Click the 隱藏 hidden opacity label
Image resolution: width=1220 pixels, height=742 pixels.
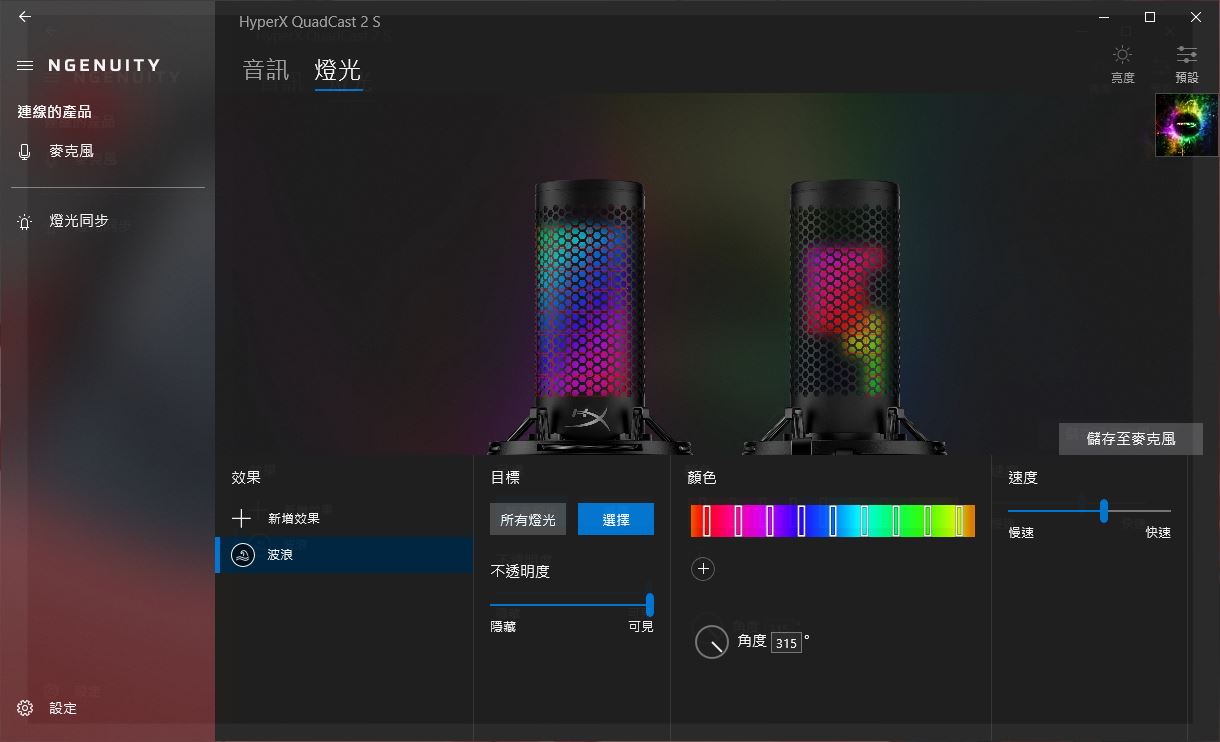[503, 627]
